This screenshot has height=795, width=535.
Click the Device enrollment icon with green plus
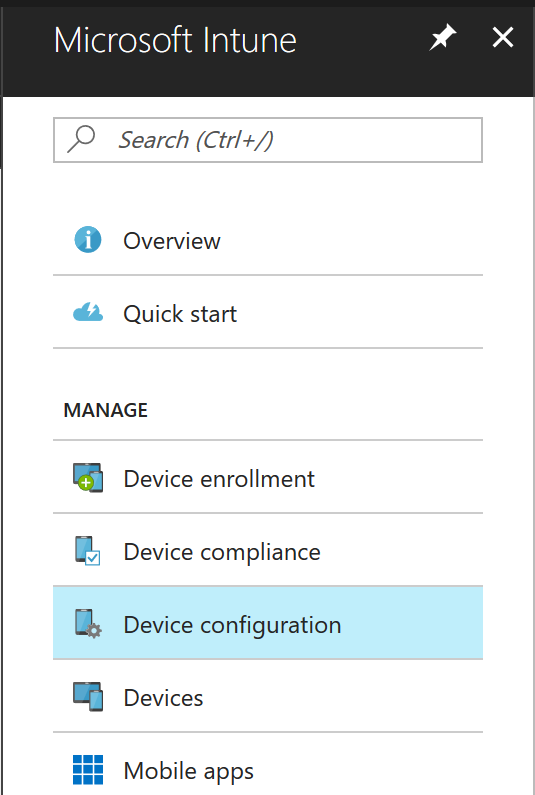click(88, 478)
